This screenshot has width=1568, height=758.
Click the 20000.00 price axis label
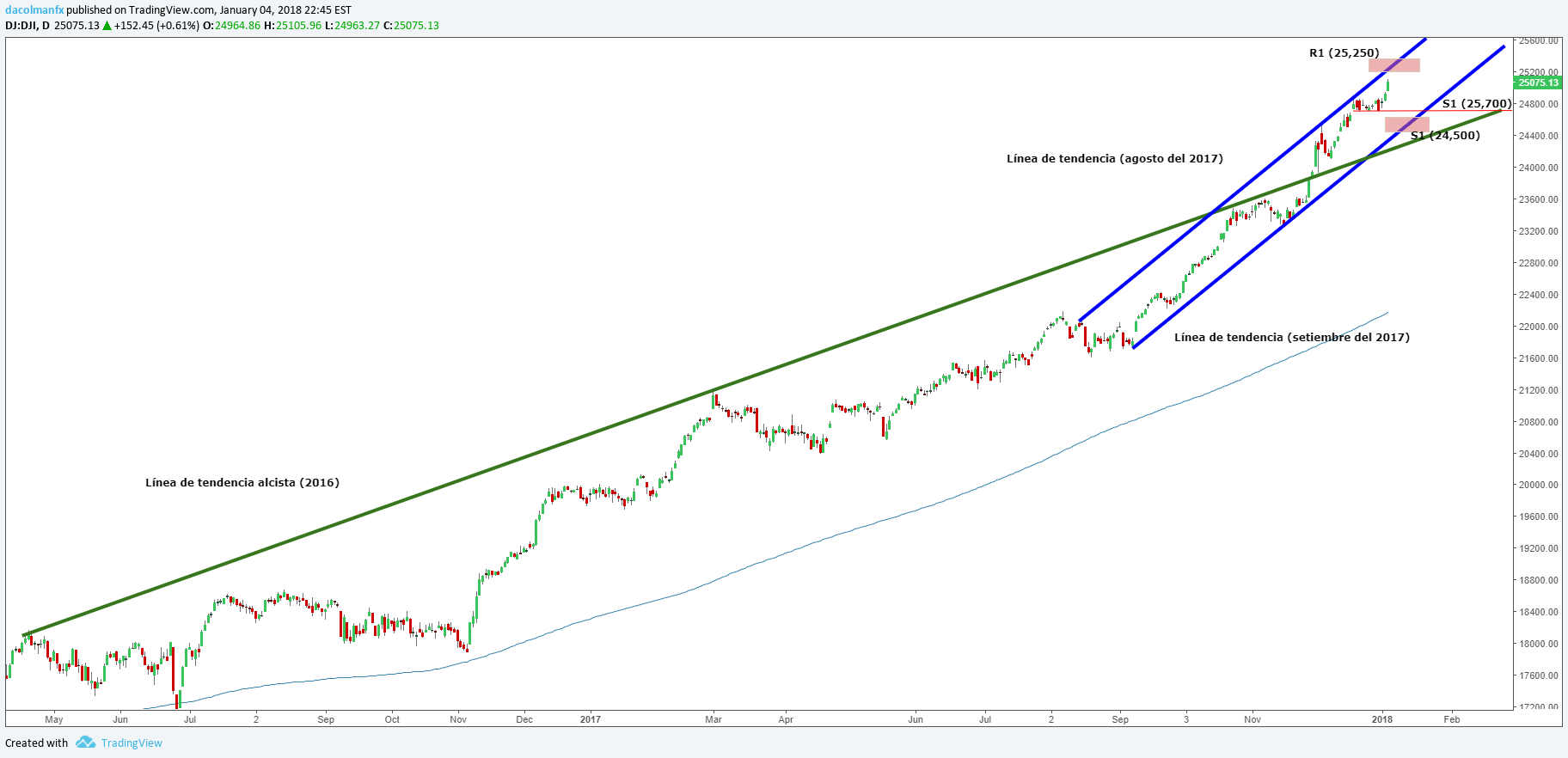coord(1539,485)
